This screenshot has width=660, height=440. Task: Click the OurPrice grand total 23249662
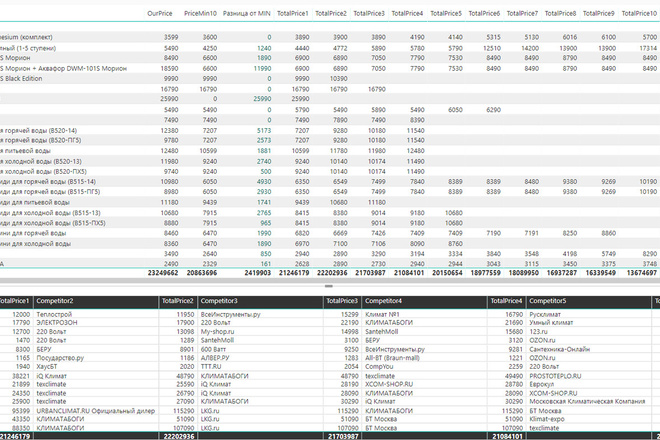tap(163, 273)
